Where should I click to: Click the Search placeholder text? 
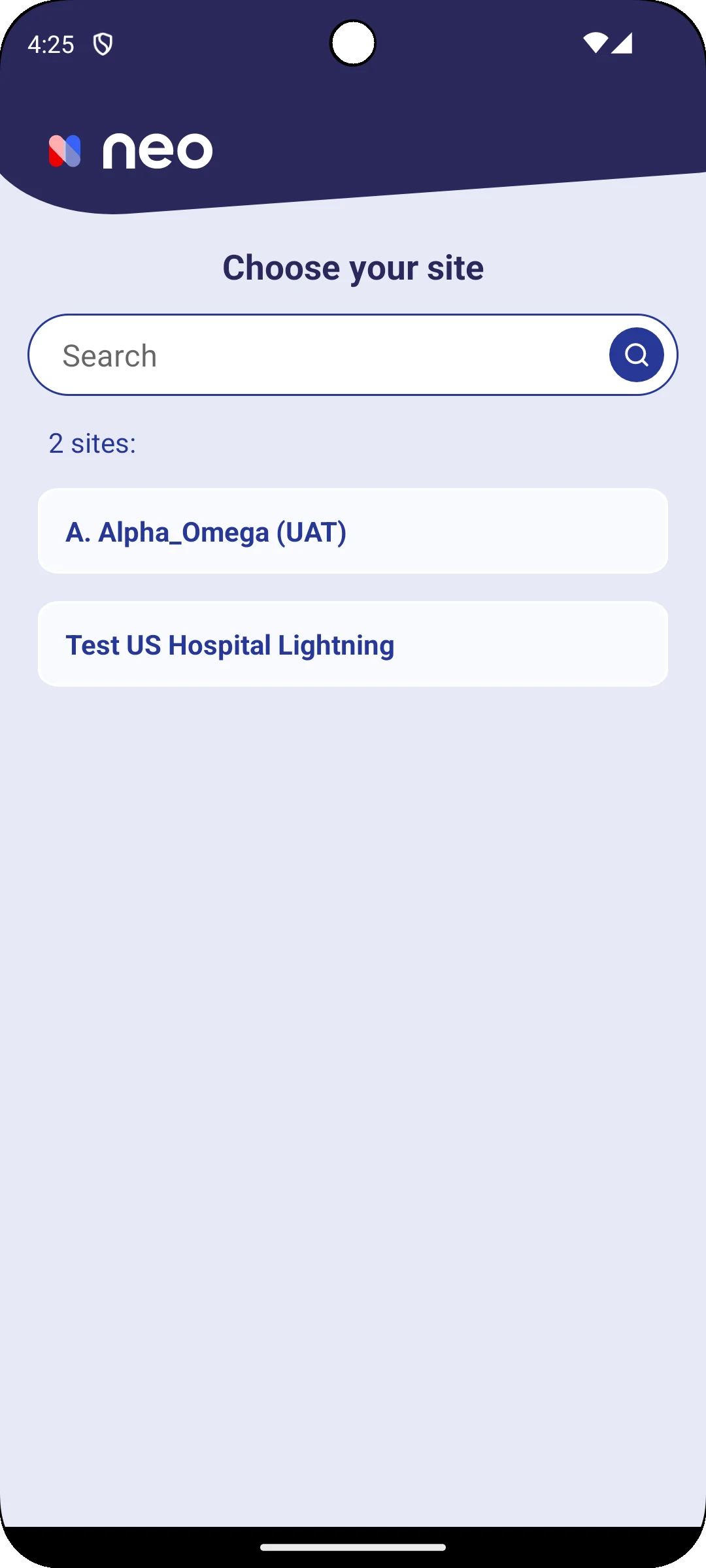click(110, 356)
